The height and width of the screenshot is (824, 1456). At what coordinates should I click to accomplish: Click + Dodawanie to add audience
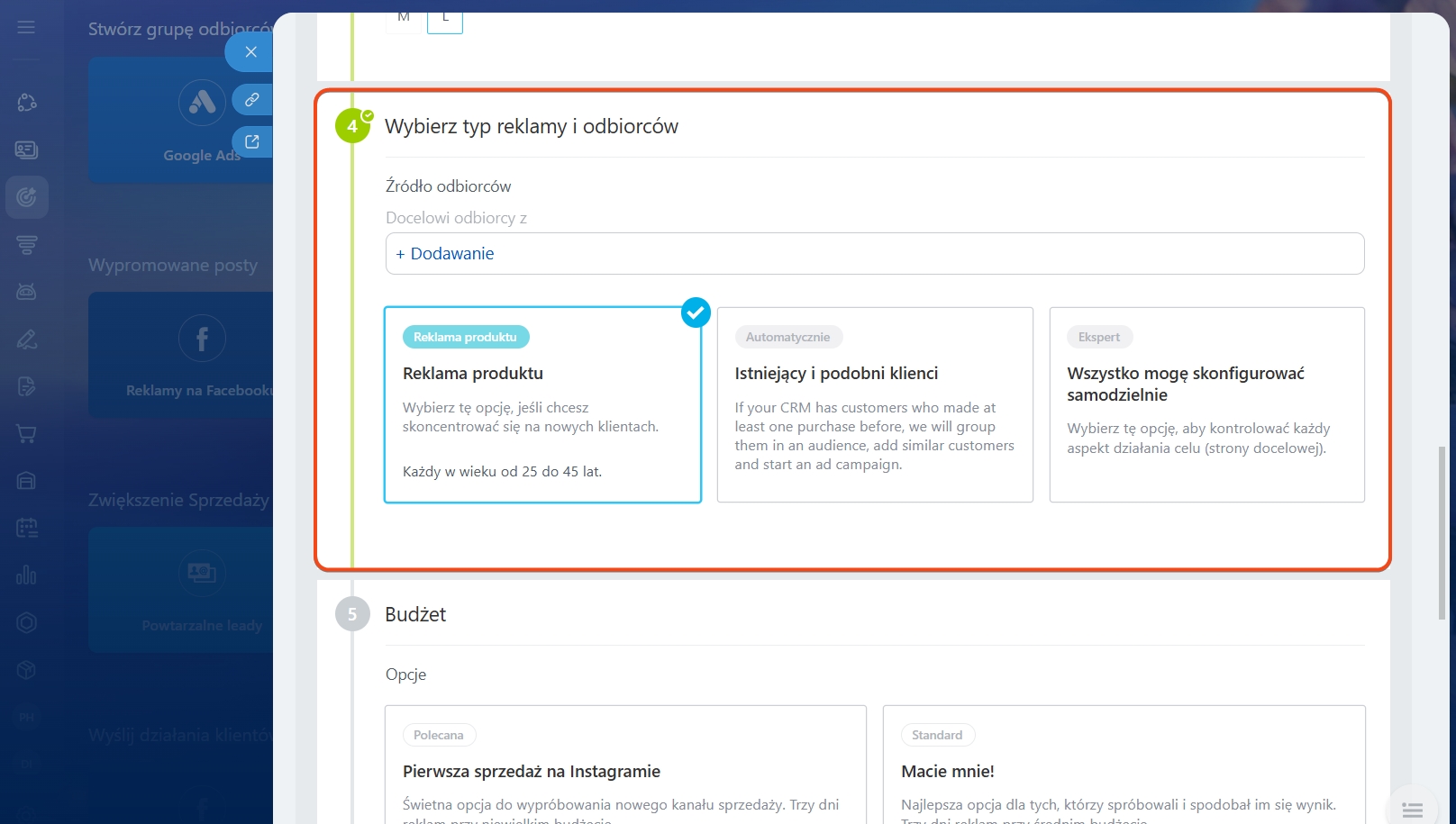(x=445, y=254)
